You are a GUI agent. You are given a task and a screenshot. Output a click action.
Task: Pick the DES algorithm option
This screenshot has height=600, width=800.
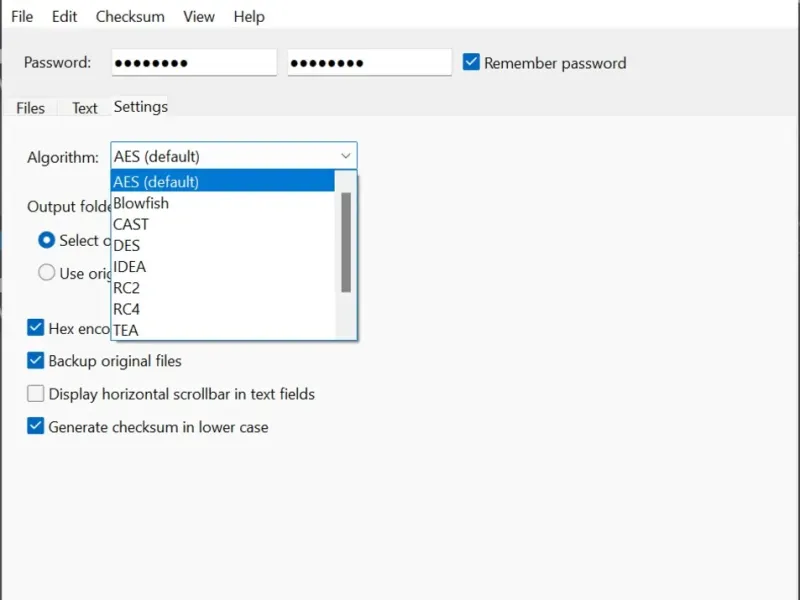tap(127, 245)
